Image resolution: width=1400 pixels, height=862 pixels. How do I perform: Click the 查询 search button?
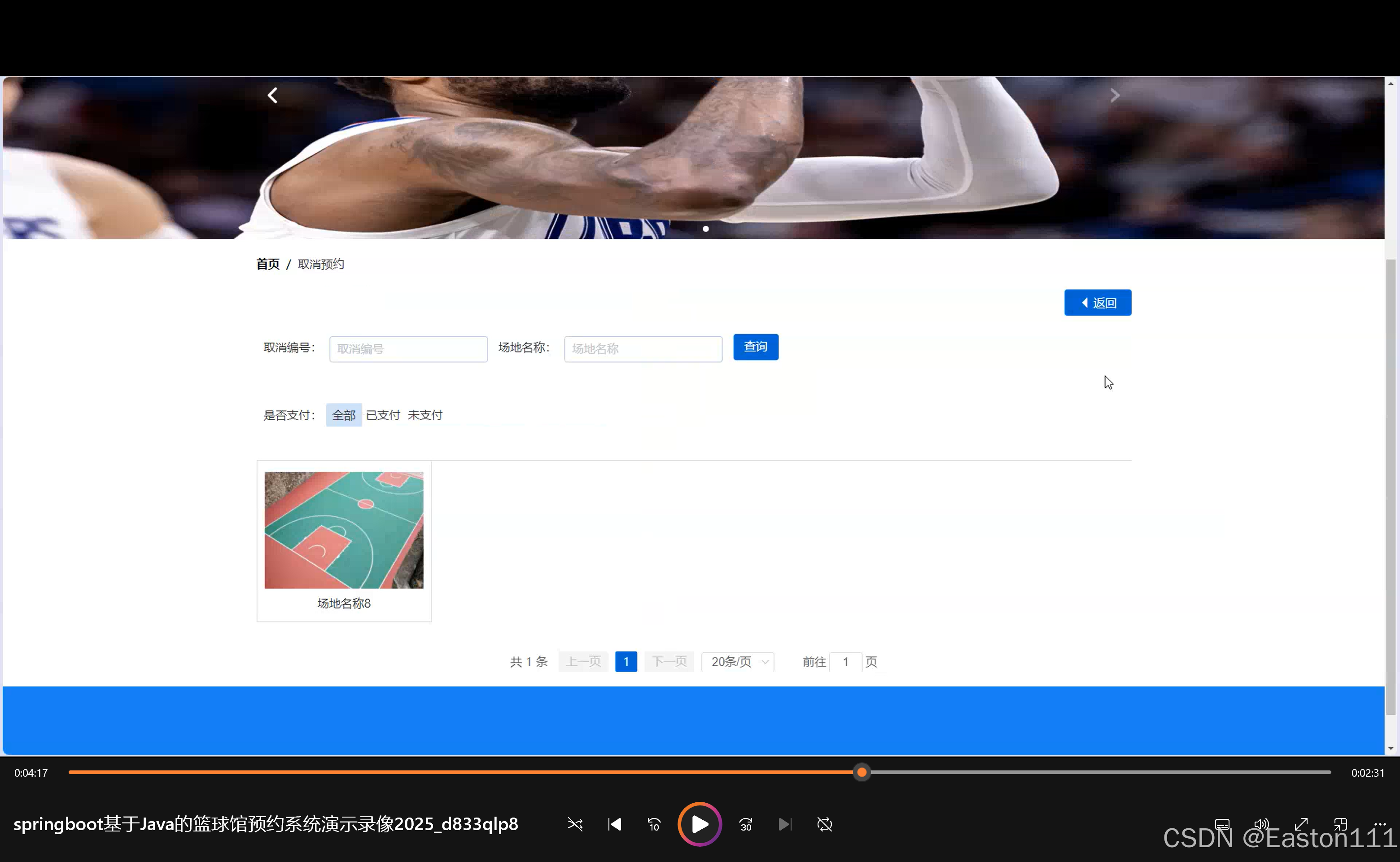[x=756, y=347]
